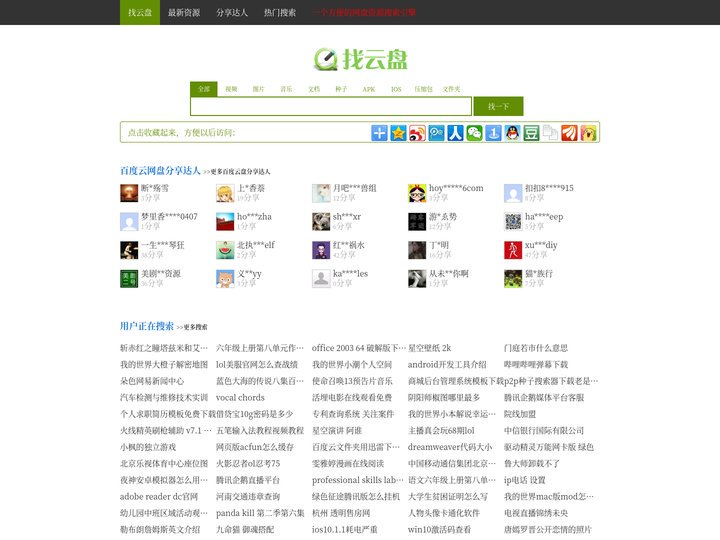The width and height of the screenshot is (720, 540).
Task: Click the red slogan link in navbar
Action: pos(364,12)
